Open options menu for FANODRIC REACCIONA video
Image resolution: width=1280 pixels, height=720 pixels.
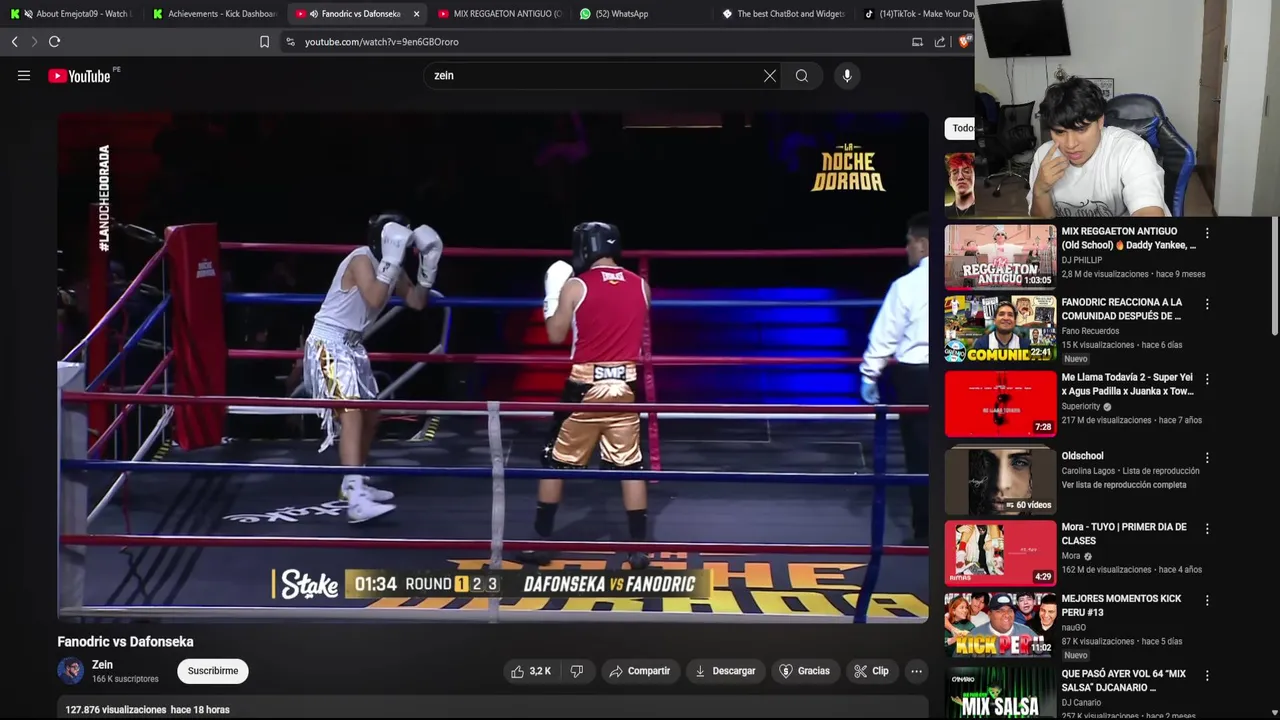click(1207, 304)
